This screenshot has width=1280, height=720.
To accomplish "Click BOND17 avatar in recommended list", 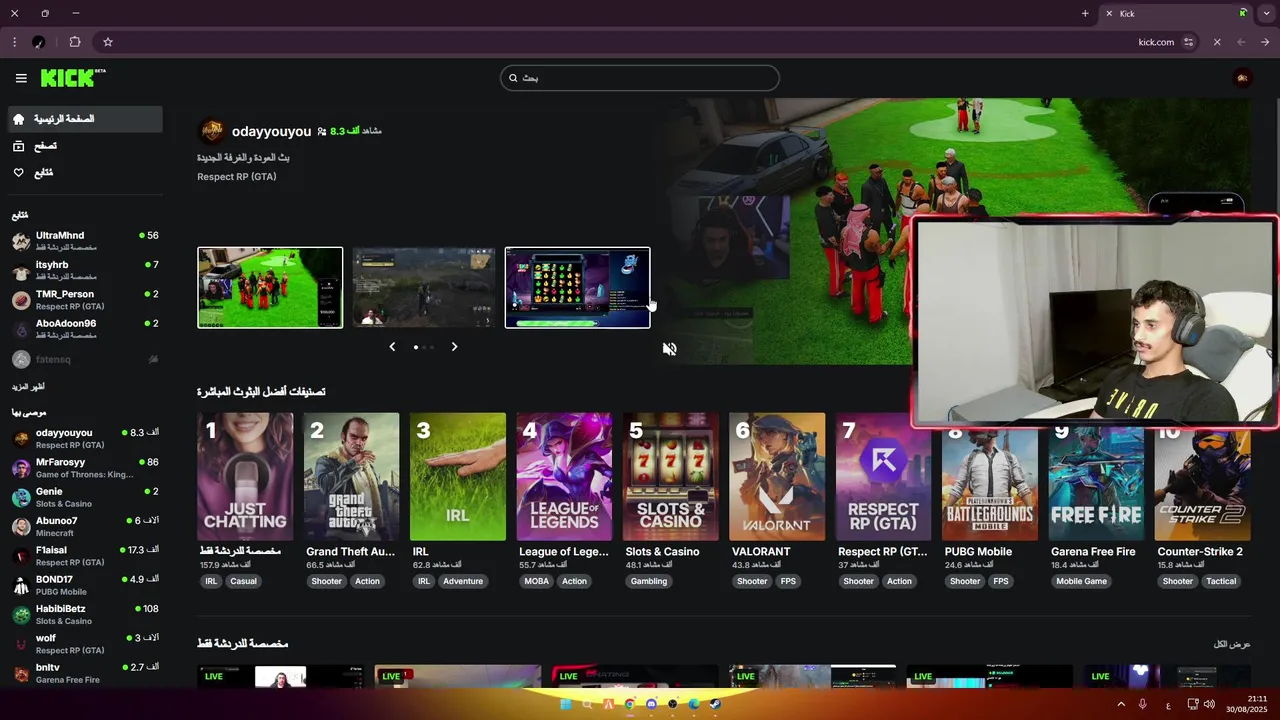I will [21, 585].
